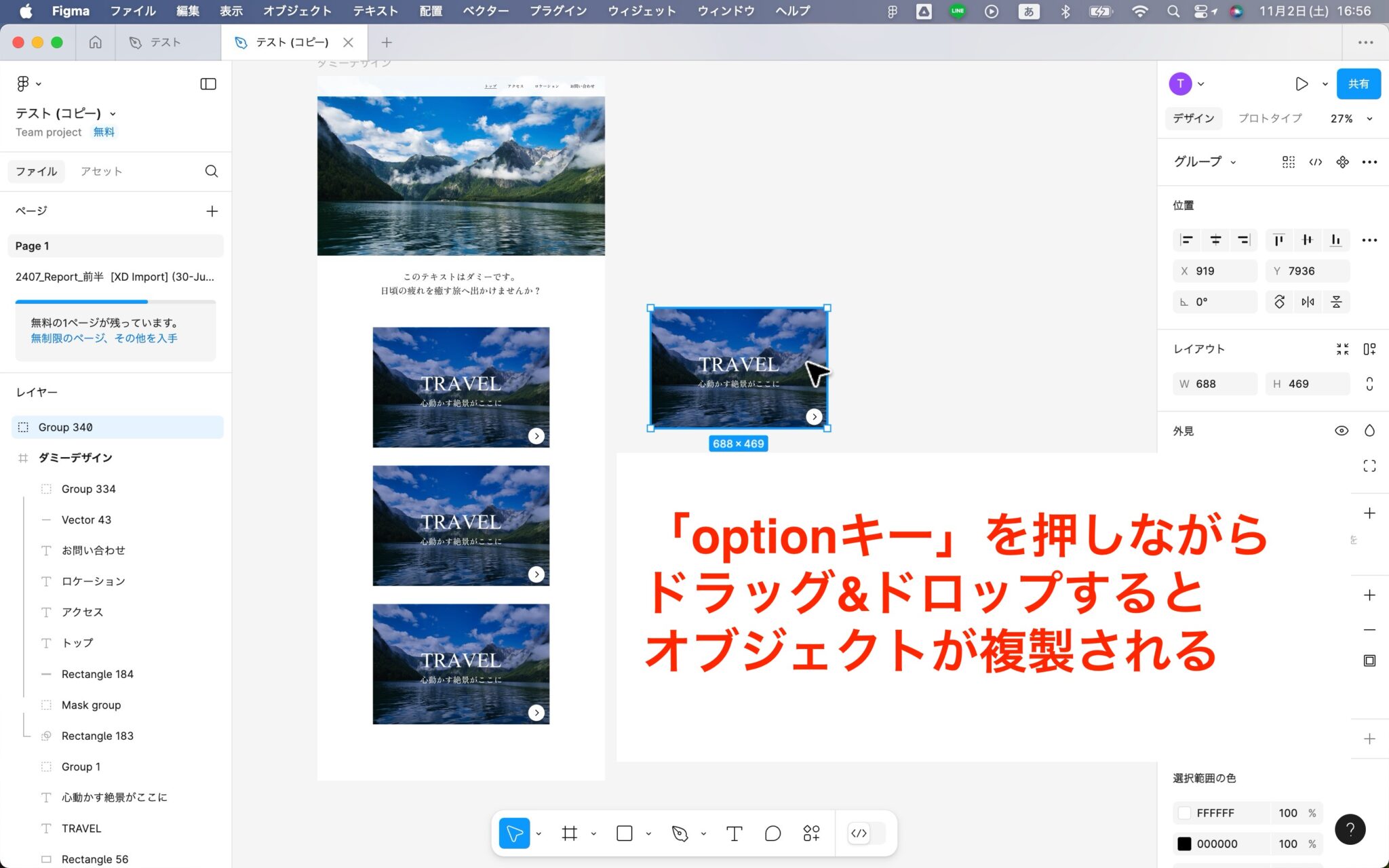Screen dimensions: 1389x868
Task: Click the search icon in the left panel
Action: (x=212, y=171)
